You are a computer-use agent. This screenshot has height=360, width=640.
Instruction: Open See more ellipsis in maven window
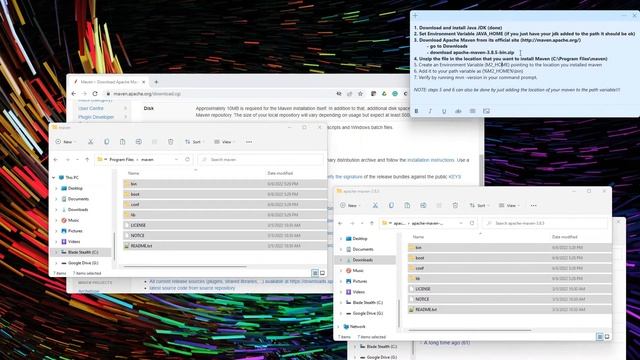(x=249, y=142)
